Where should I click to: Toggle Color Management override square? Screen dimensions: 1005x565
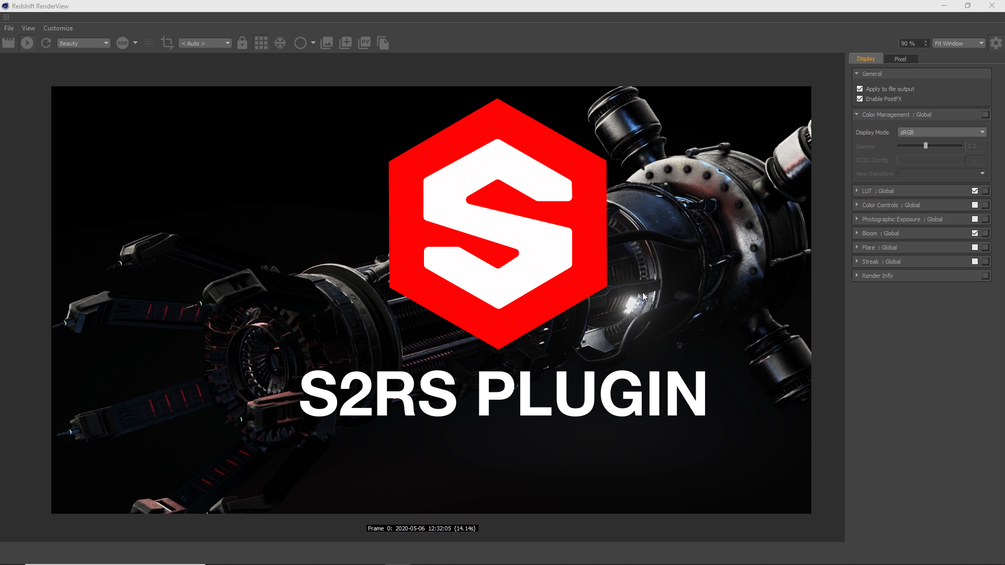pos(986,115)
